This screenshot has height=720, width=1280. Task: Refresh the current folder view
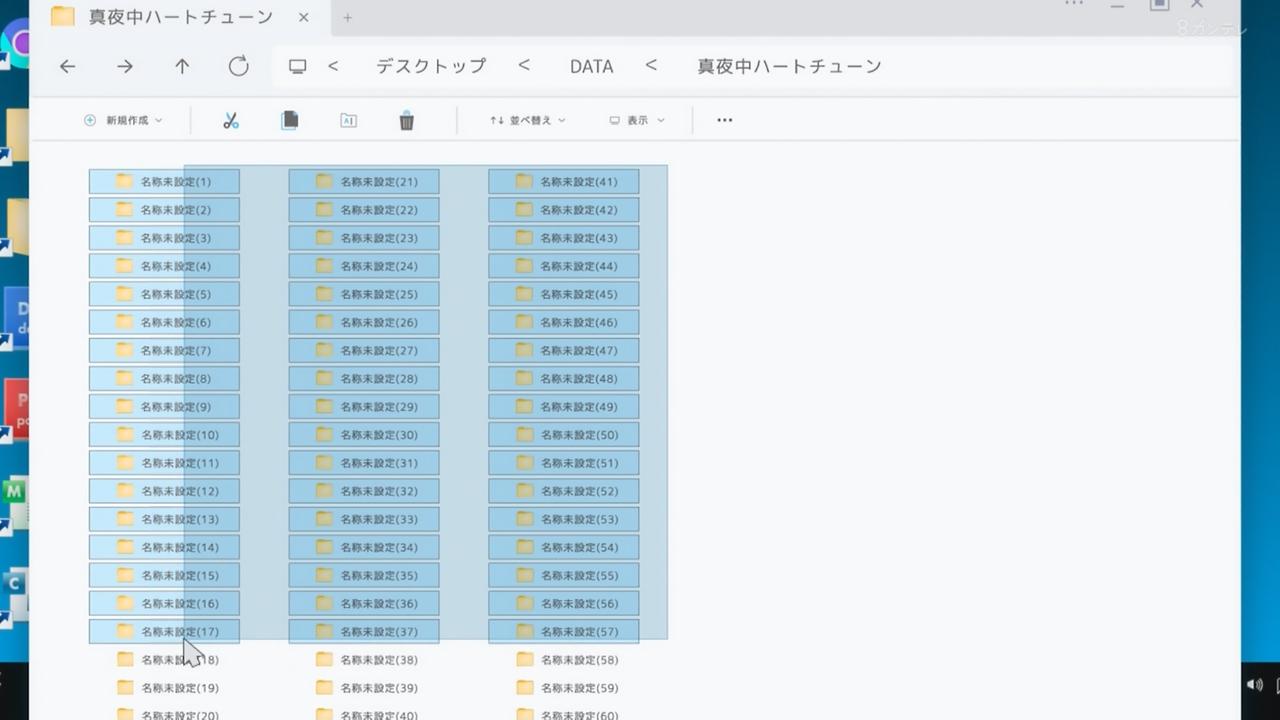pos(238,67)
